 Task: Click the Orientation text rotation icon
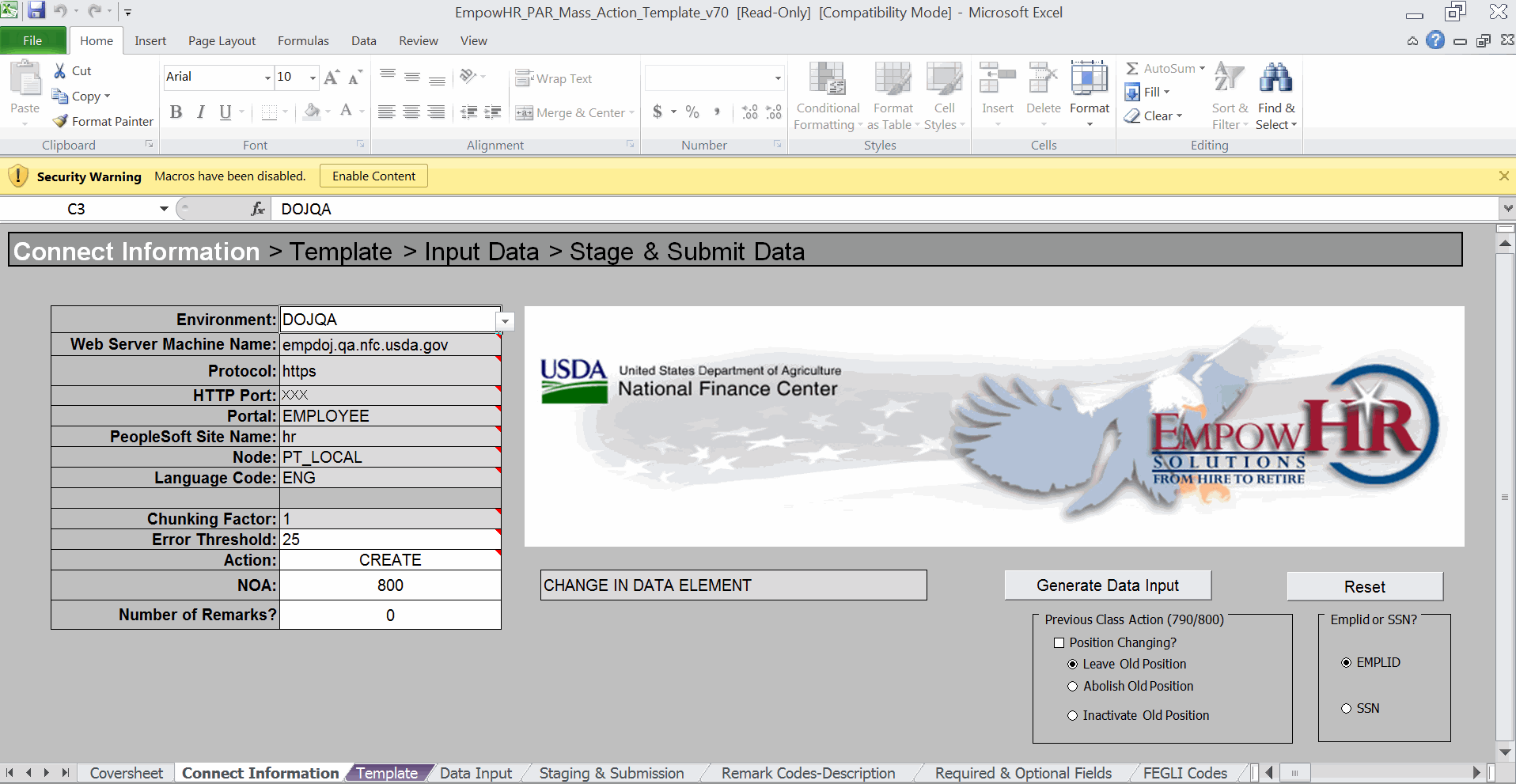(x=468, y=77)
